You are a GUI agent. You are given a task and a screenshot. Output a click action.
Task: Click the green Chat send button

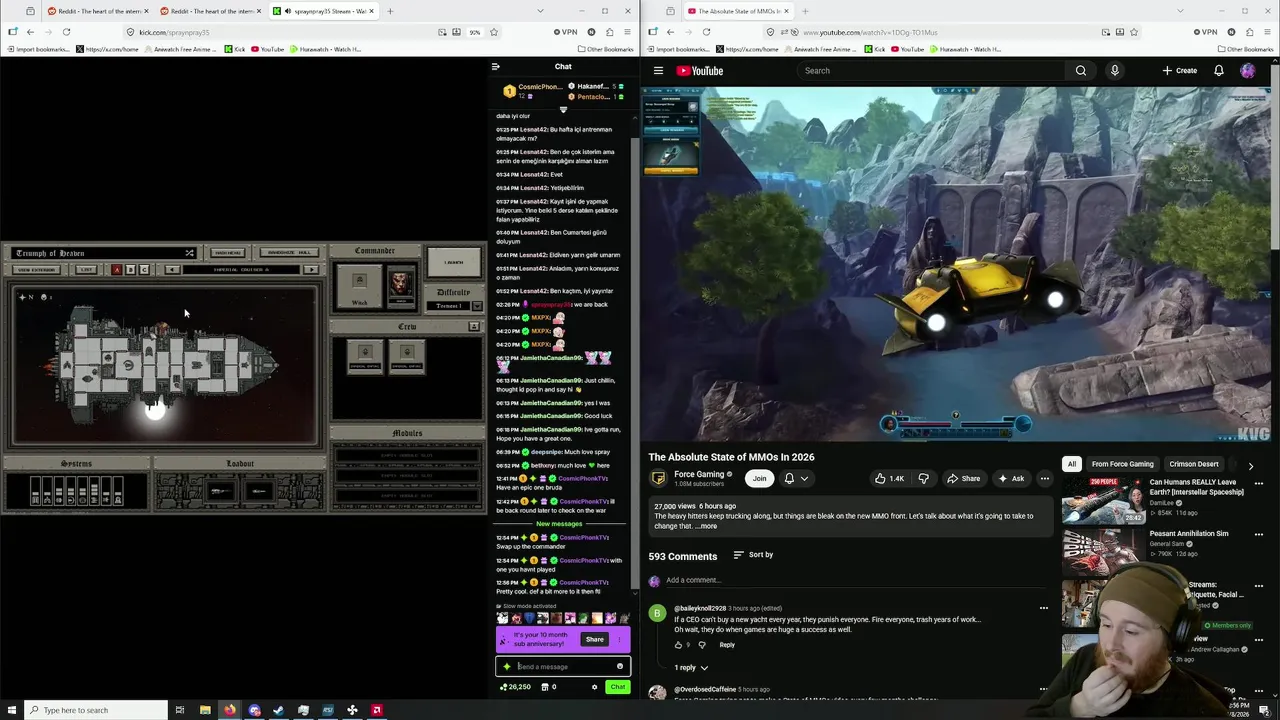tap(617, 687)
